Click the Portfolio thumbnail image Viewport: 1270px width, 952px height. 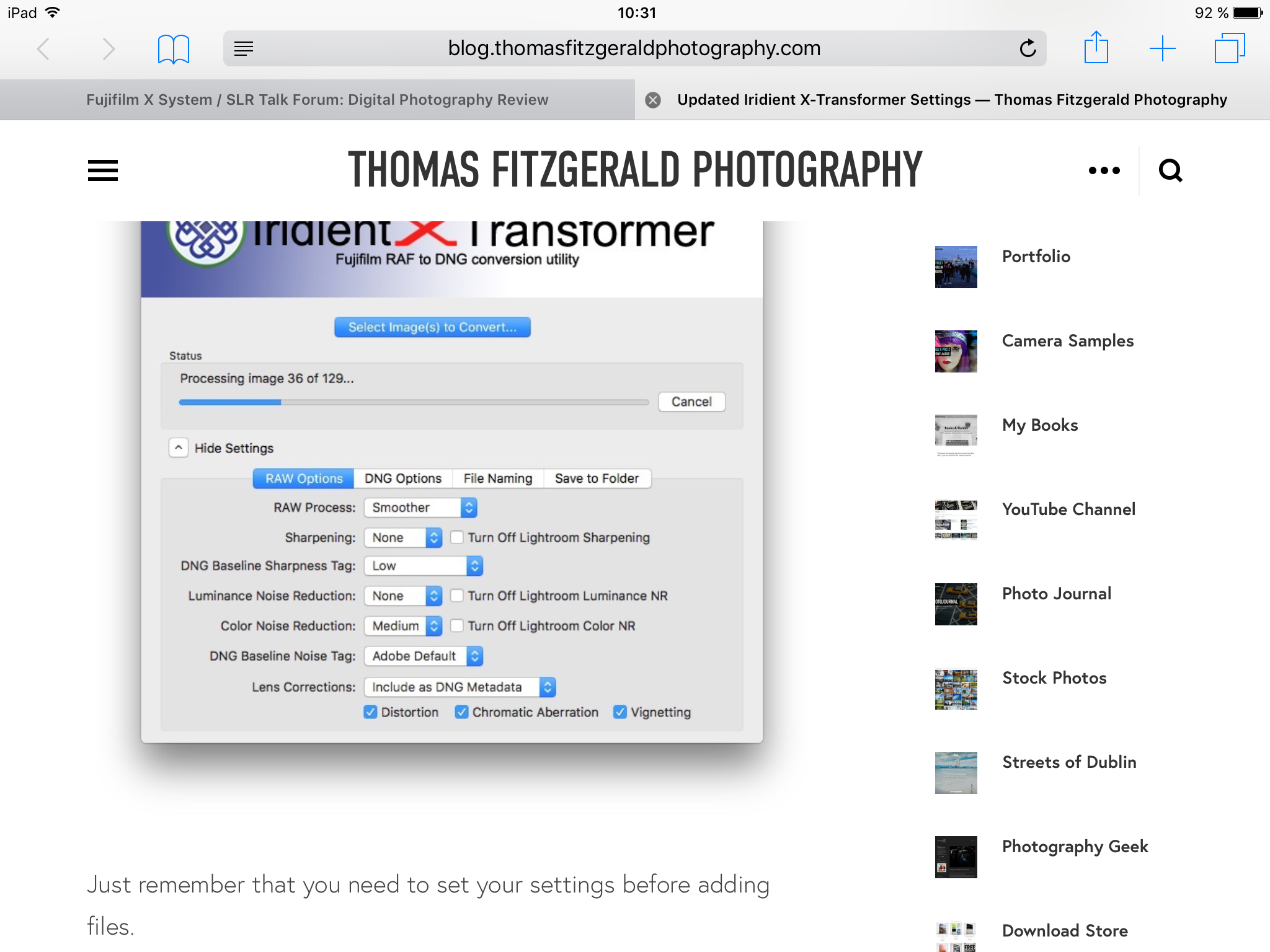pos(956,267)
